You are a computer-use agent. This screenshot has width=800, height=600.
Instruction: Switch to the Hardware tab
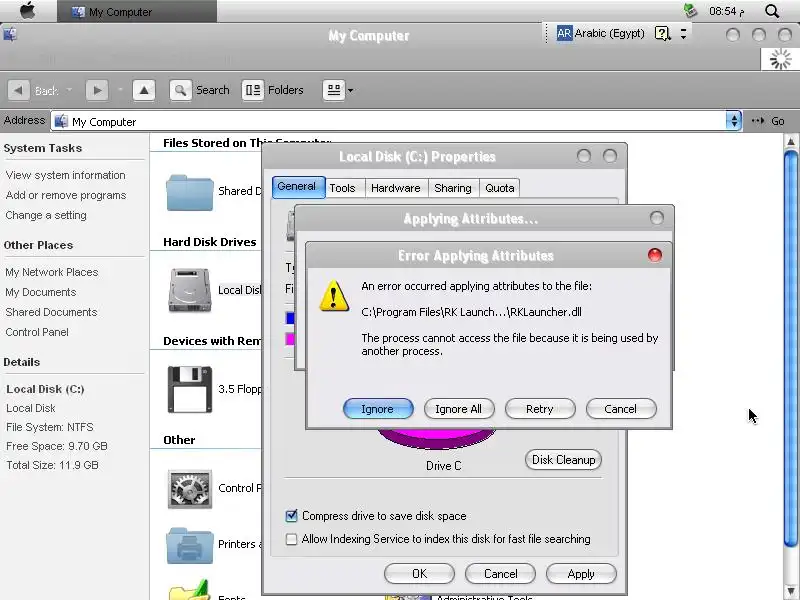(x=396, y=188)
